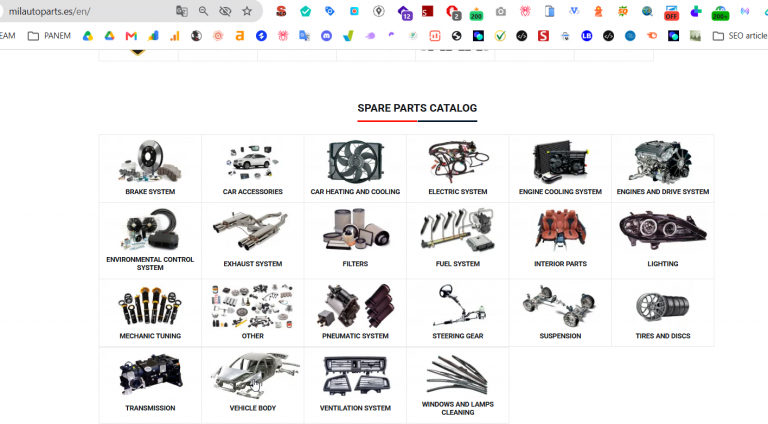Open the Pneumatic System category
This screenshot has width=768, height=424.
pyautogui.click(x=355, y=313)
